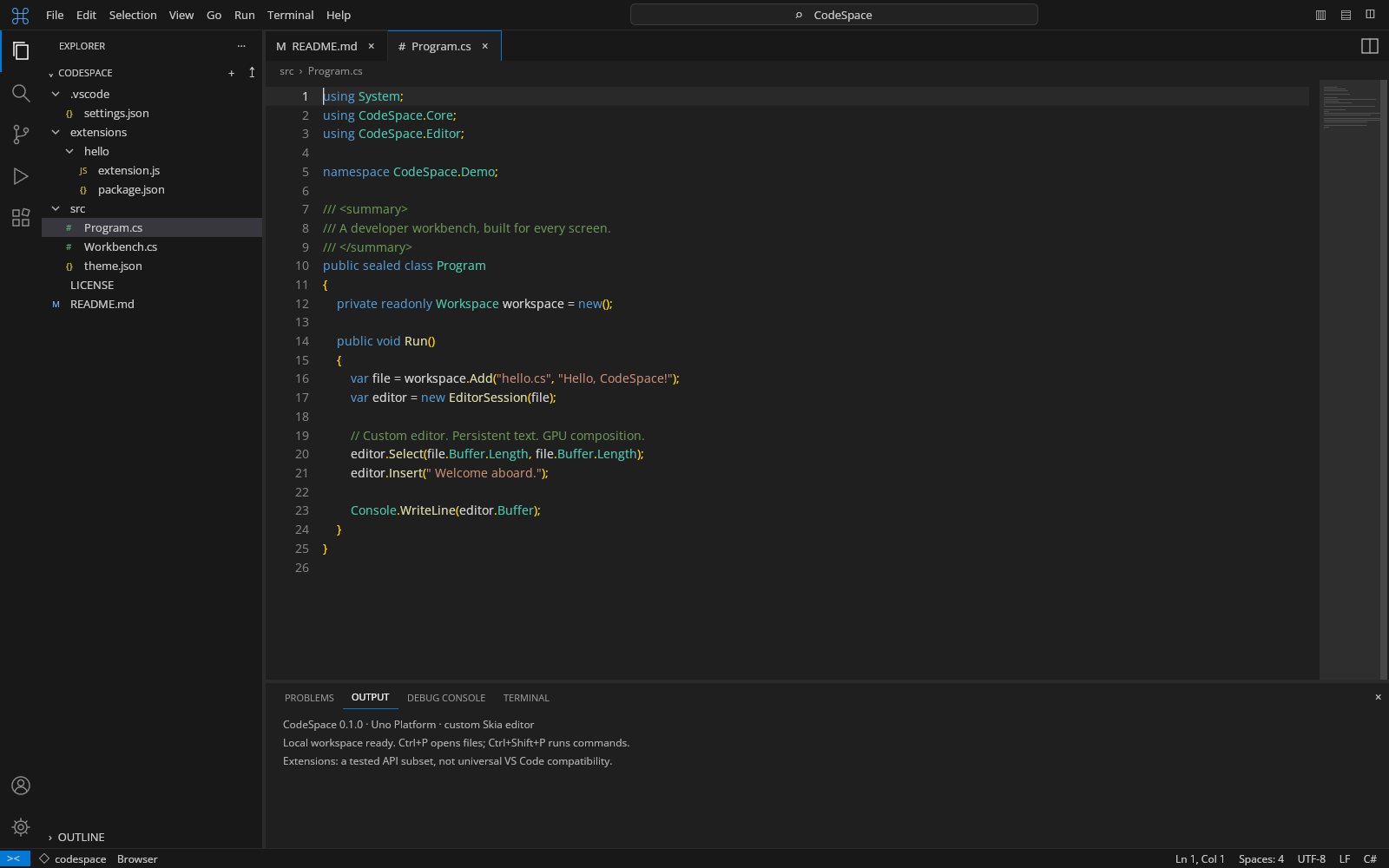This screenshot has width=1389, height=868.
Task: Click the codespace branch icon in status bar
Action: point(44,858)
